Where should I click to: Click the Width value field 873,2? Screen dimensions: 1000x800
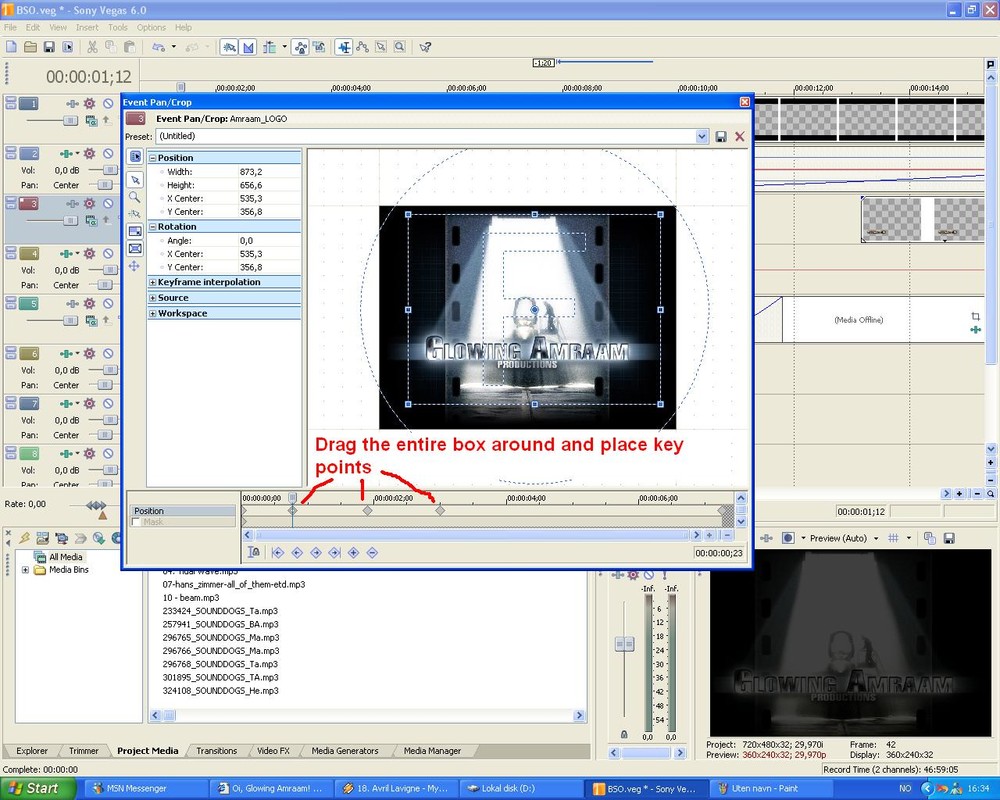268,172
